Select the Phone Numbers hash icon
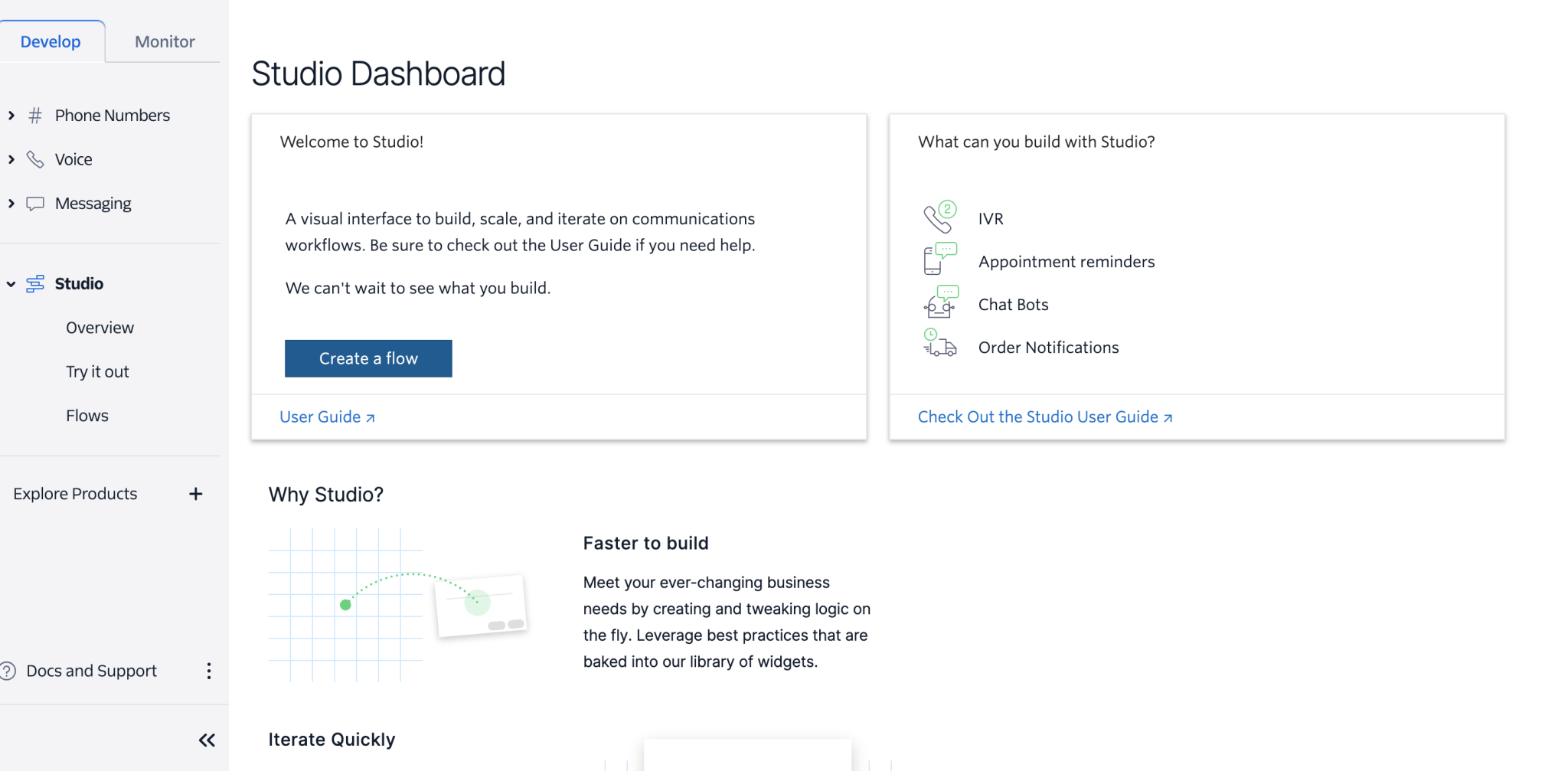The width and height of the screenshot is (1568, 771). (x=35, y=115)
